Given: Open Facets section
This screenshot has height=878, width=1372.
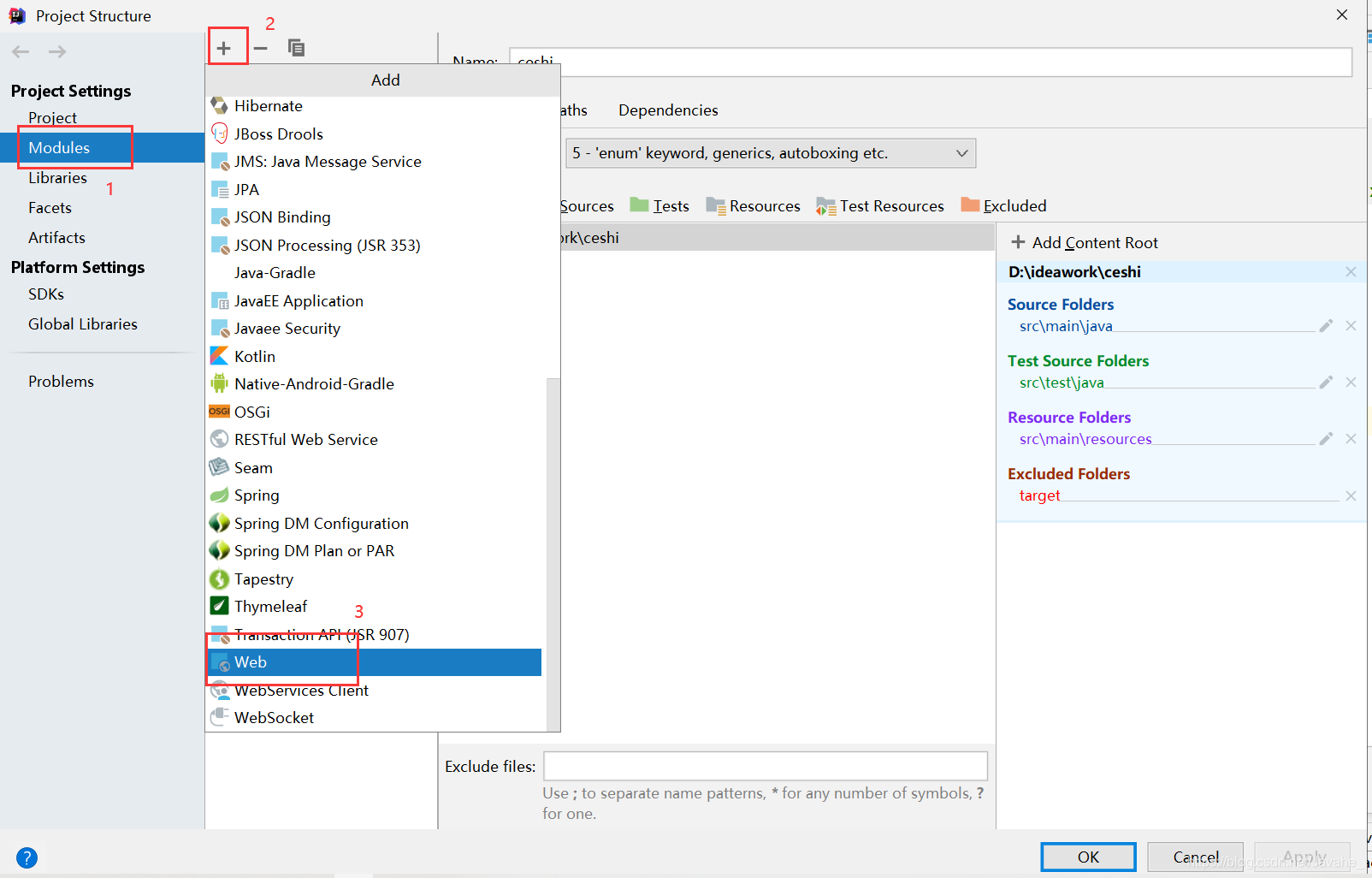Looking at the screenshot, I should 50,208.
